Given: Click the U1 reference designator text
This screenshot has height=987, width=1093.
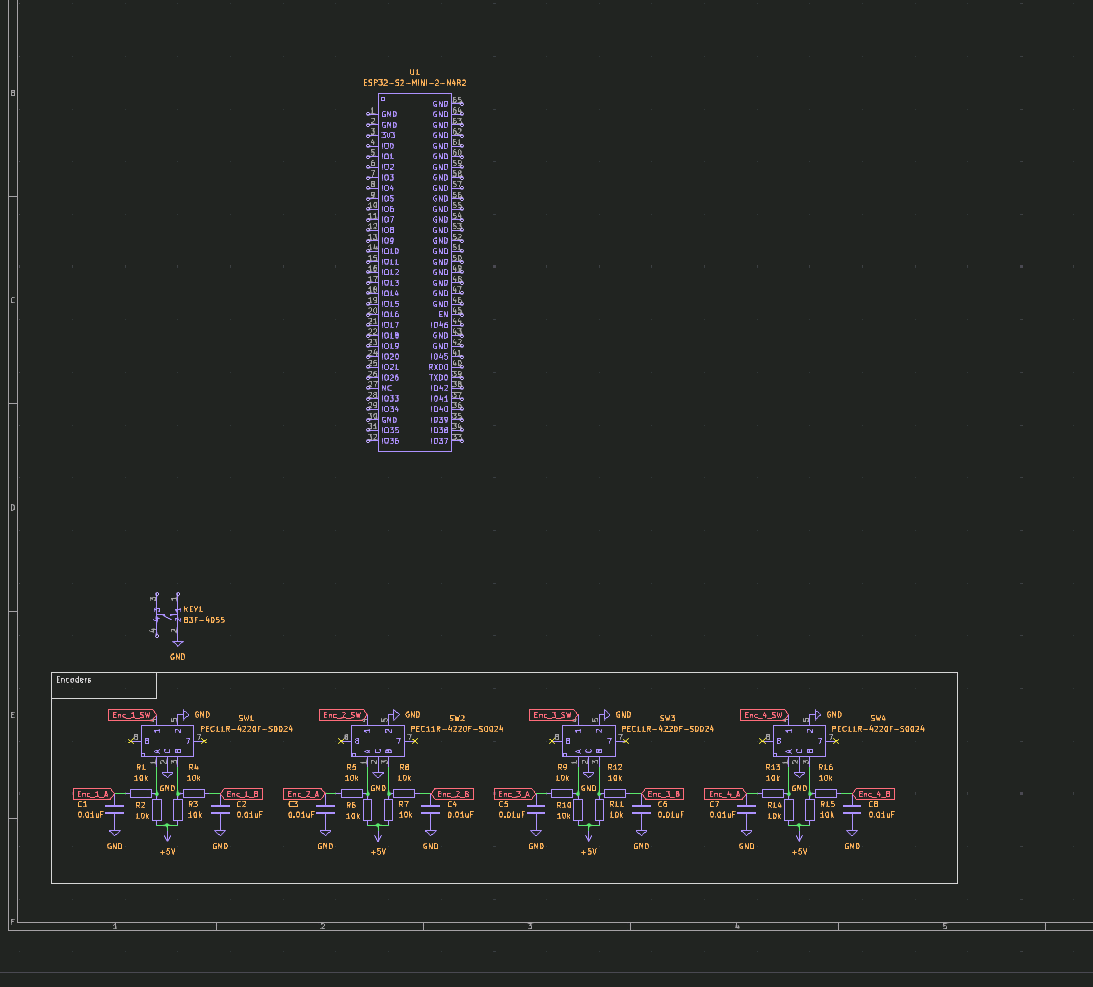Looking at the screenshot, I should [415, 72].
